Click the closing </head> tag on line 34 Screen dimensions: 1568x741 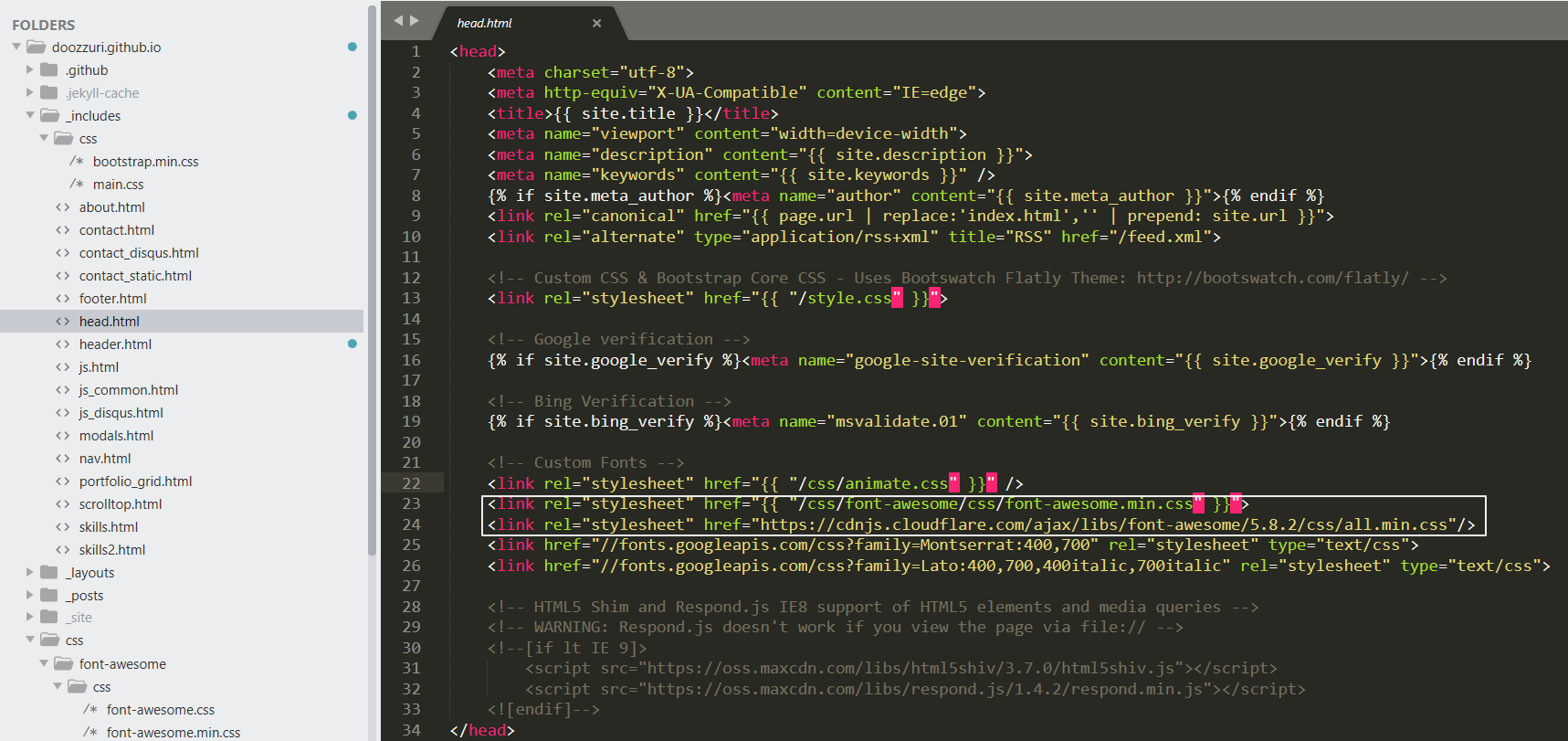coord(482,730)
